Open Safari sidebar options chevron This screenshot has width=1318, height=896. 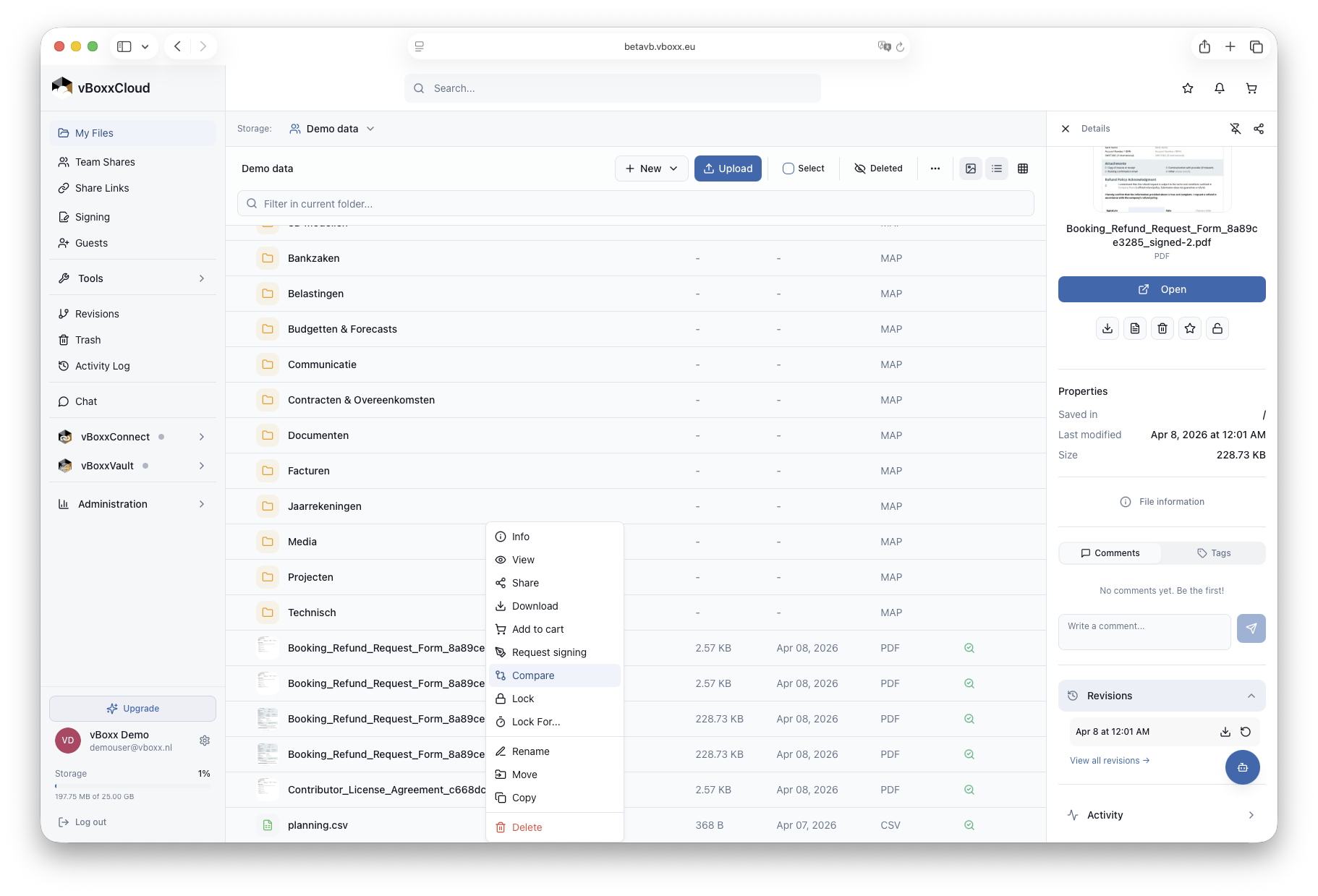145,46
